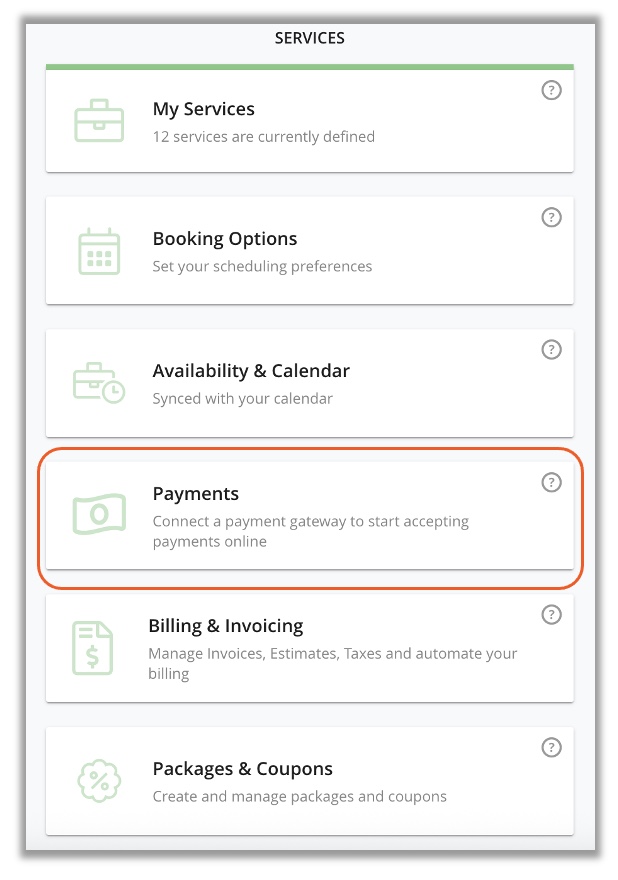Click the banknote icon for Payments

pyautogui.click(x=99, y=514)
